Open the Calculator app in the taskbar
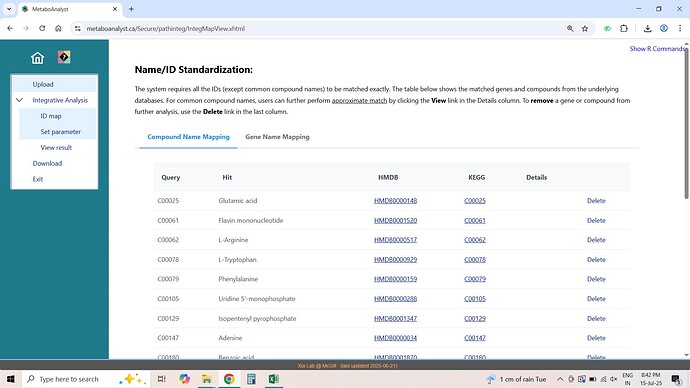690x388 pixels. coord(251,379)
